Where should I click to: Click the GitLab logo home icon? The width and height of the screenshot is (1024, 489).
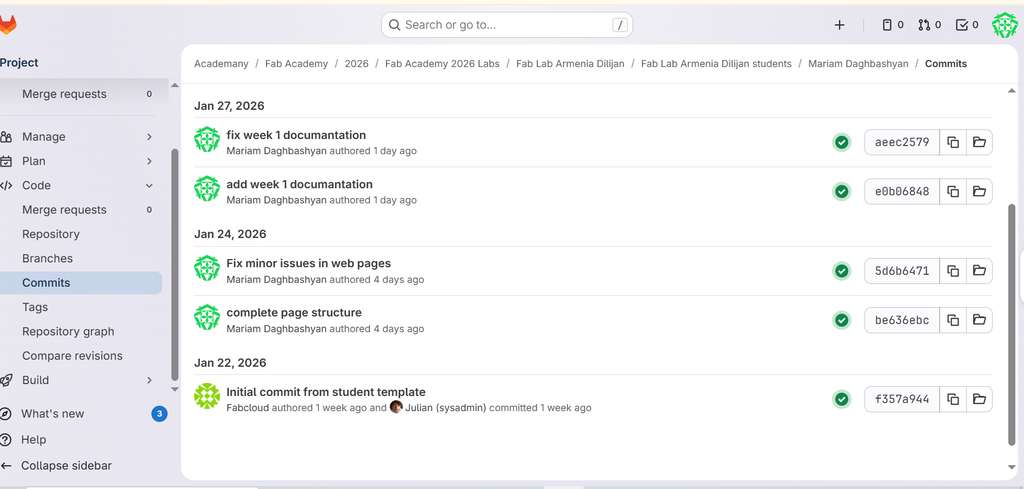(8, 25)
